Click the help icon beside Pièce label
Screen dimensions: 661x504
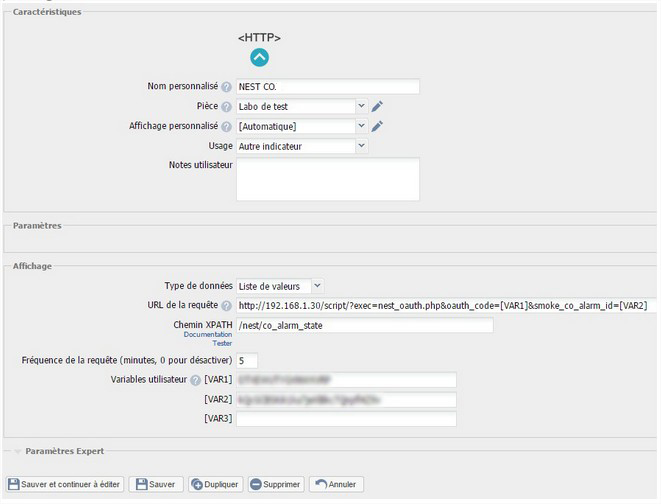226,107
